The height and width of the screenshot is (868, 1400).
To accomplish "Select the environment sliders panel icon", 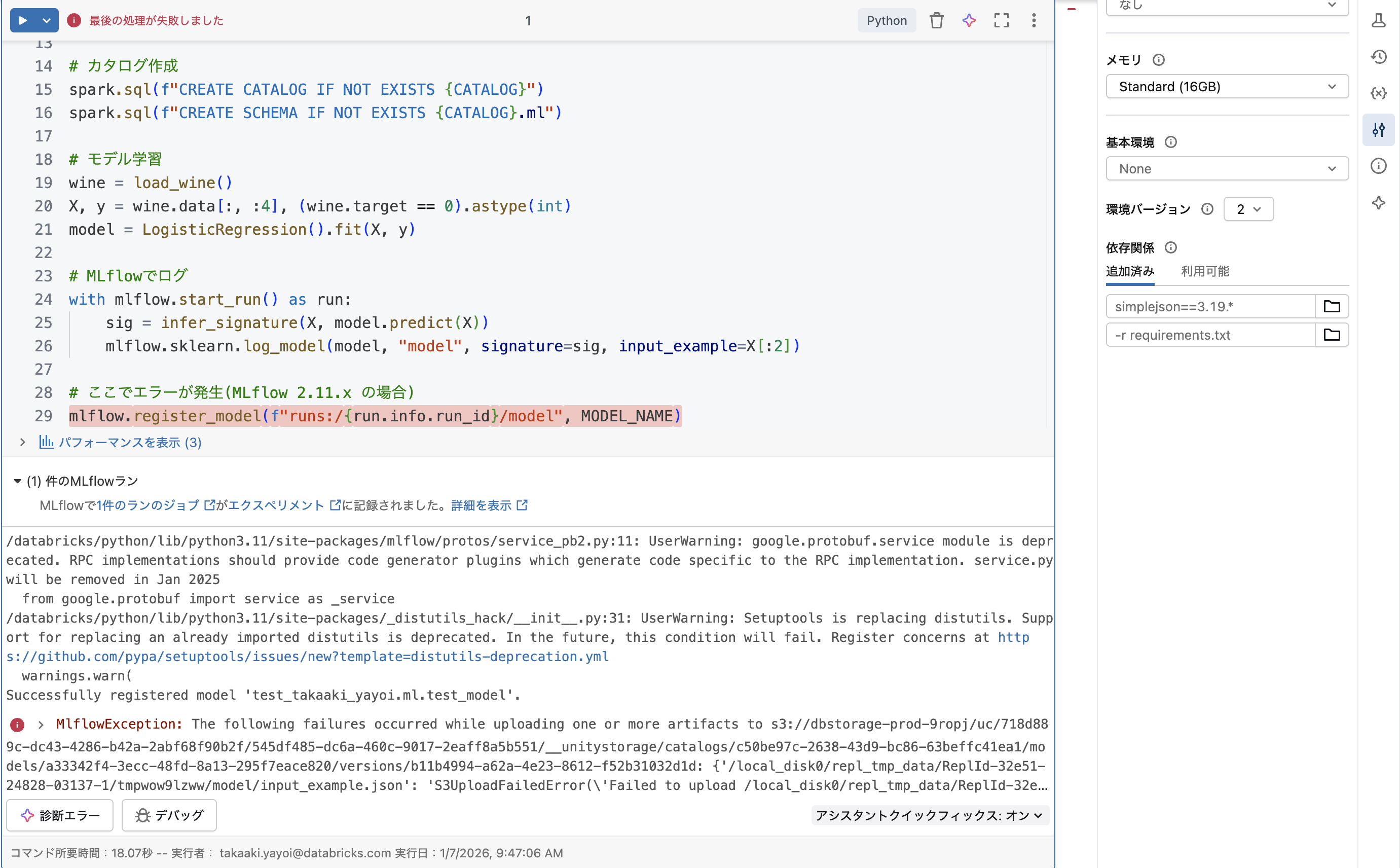I will (1379, 129).
